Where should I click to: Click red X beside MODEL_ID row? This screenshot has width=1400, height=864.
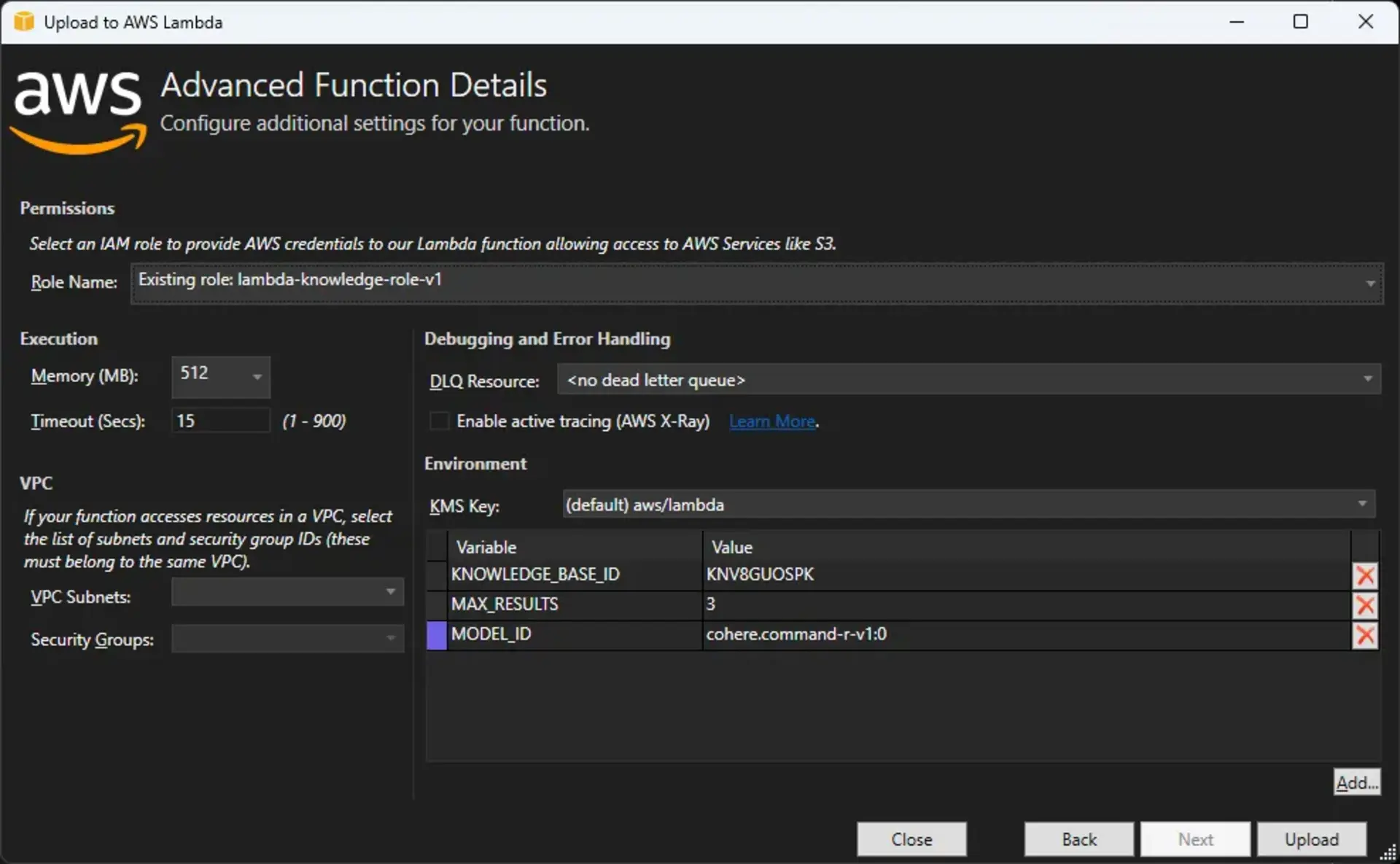(1364, 635)
